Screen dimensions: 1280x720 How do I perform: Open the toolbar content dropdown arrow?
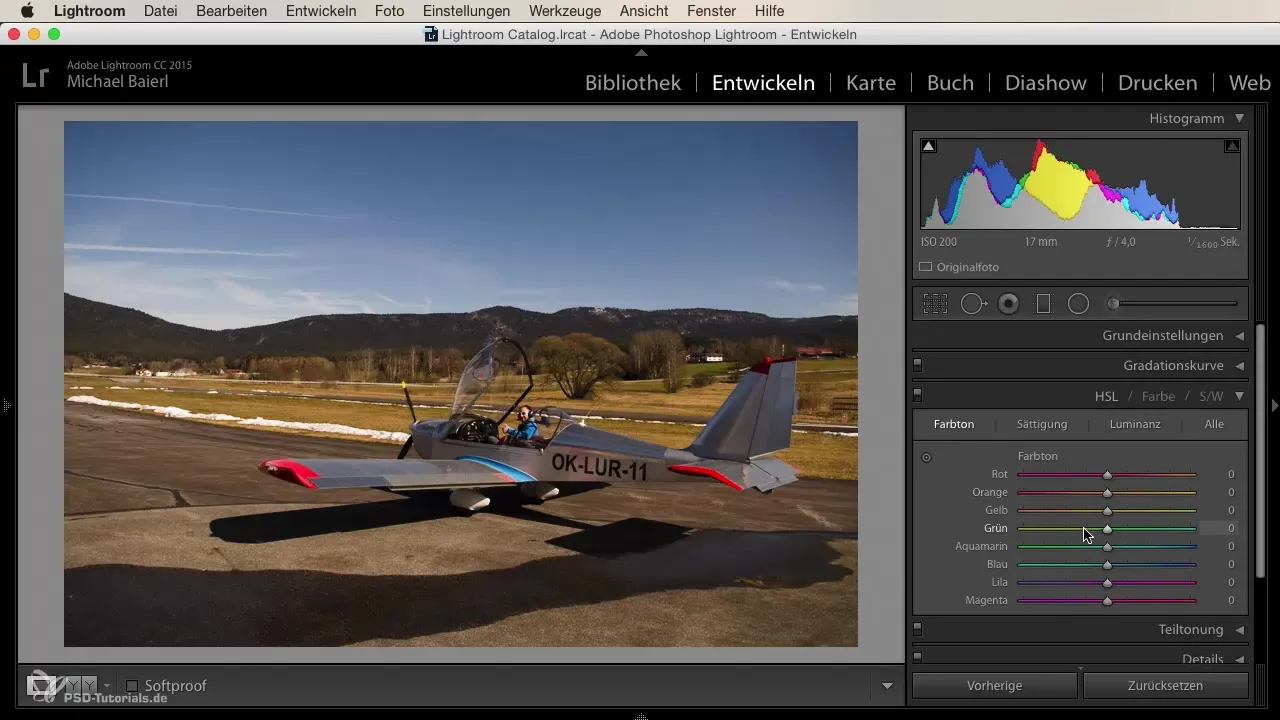tap(887, 686)
